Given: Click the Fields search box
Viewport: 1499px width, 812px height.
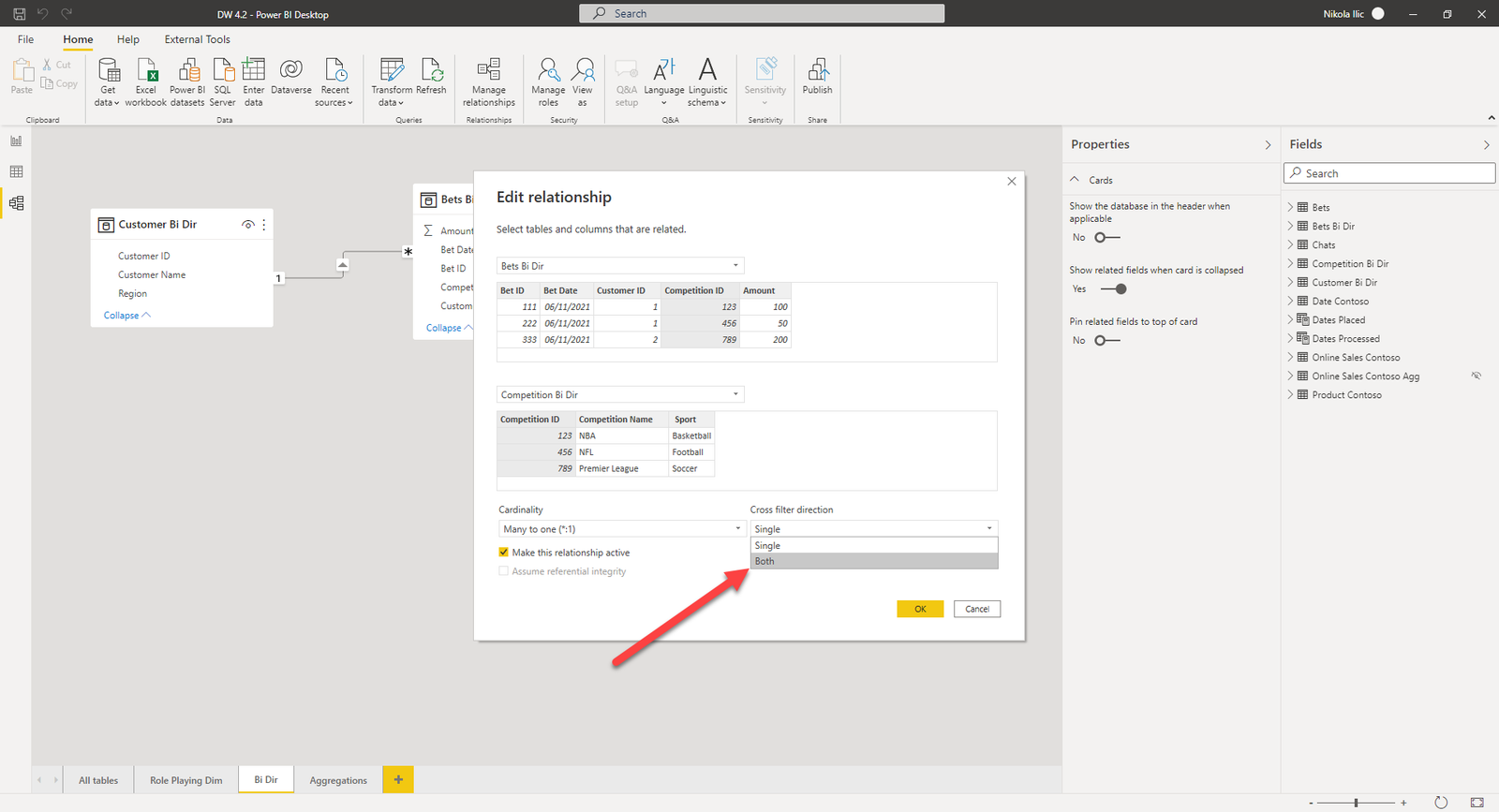Looking at the screenshot, I should coord(1388,173).
